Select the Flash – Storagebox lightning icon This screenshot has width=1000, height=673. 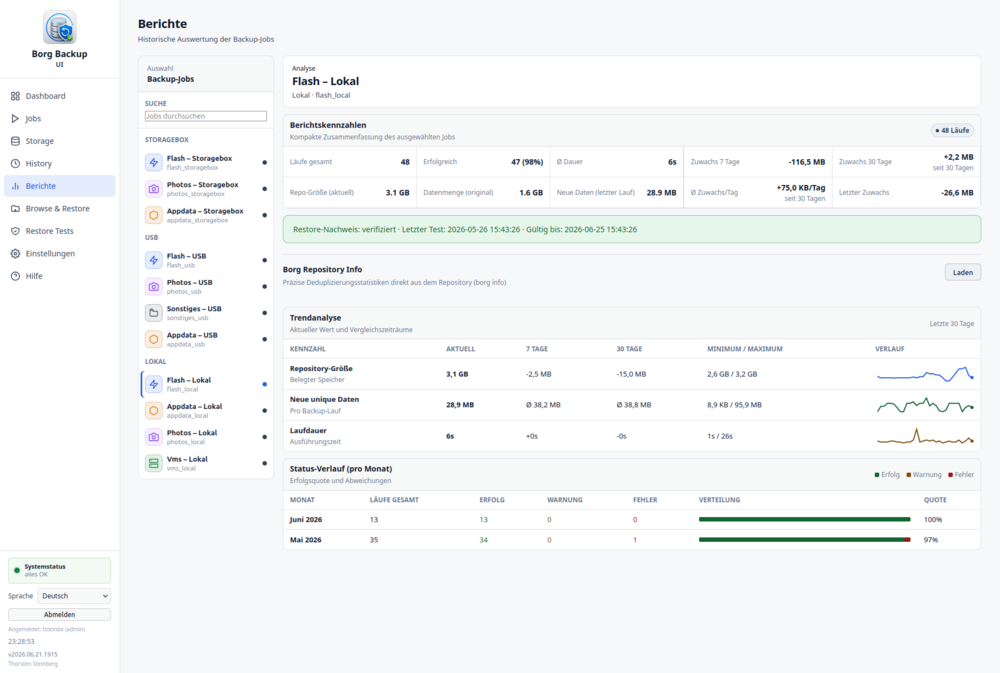click(x=154, y=163)
